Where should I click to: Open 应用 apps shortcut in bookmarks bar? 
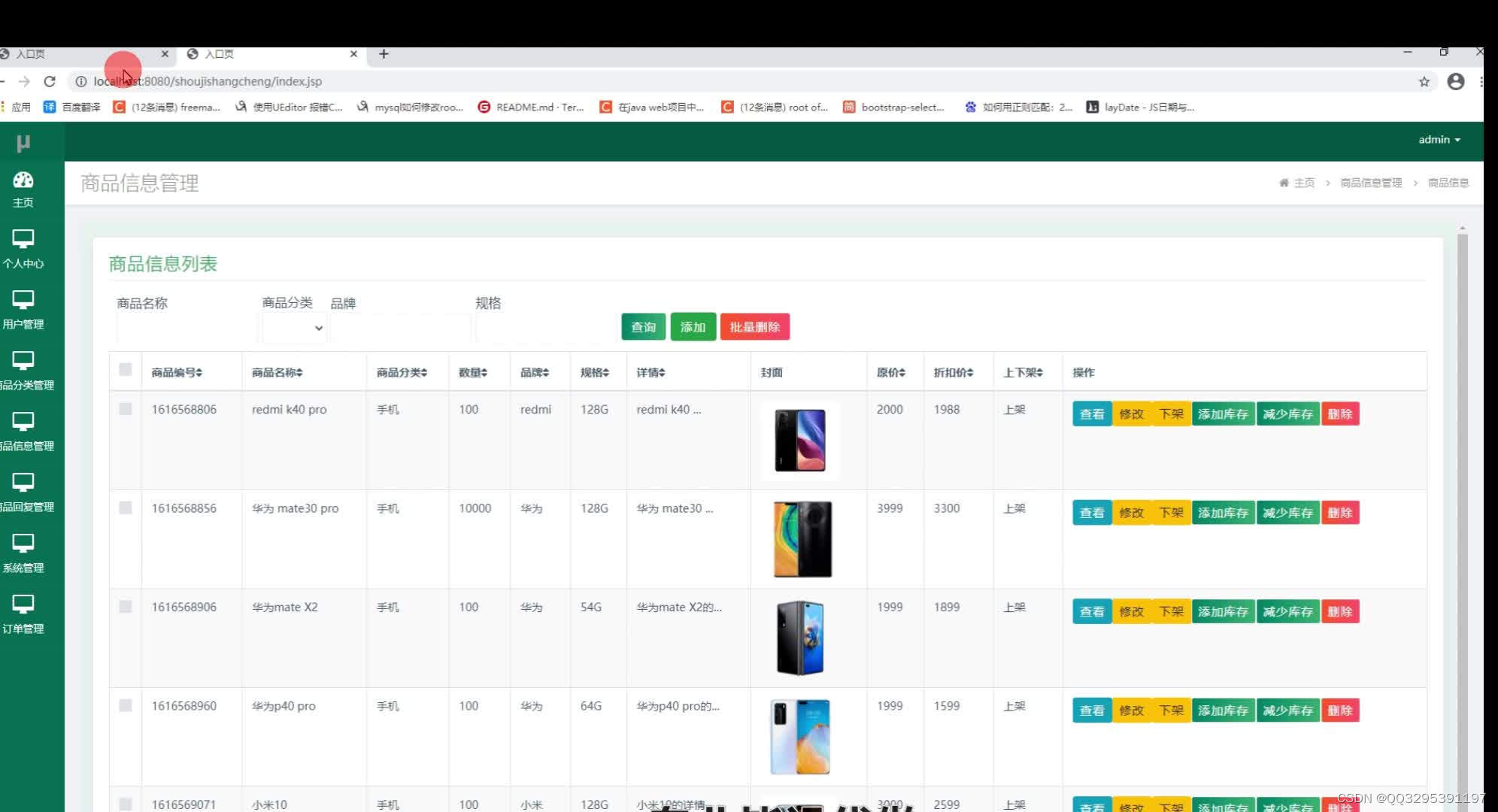tap(16, 108)
